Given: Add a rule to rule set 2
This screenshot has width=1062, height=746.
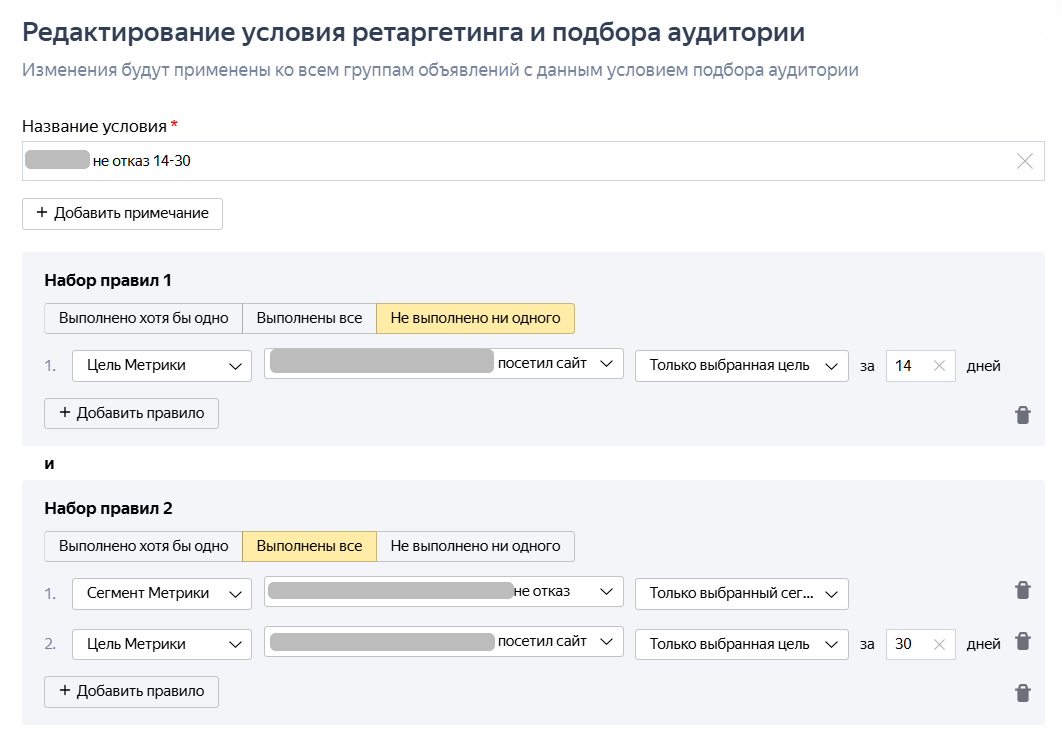Looking at the screenshot, I should [x=131, y=691].
